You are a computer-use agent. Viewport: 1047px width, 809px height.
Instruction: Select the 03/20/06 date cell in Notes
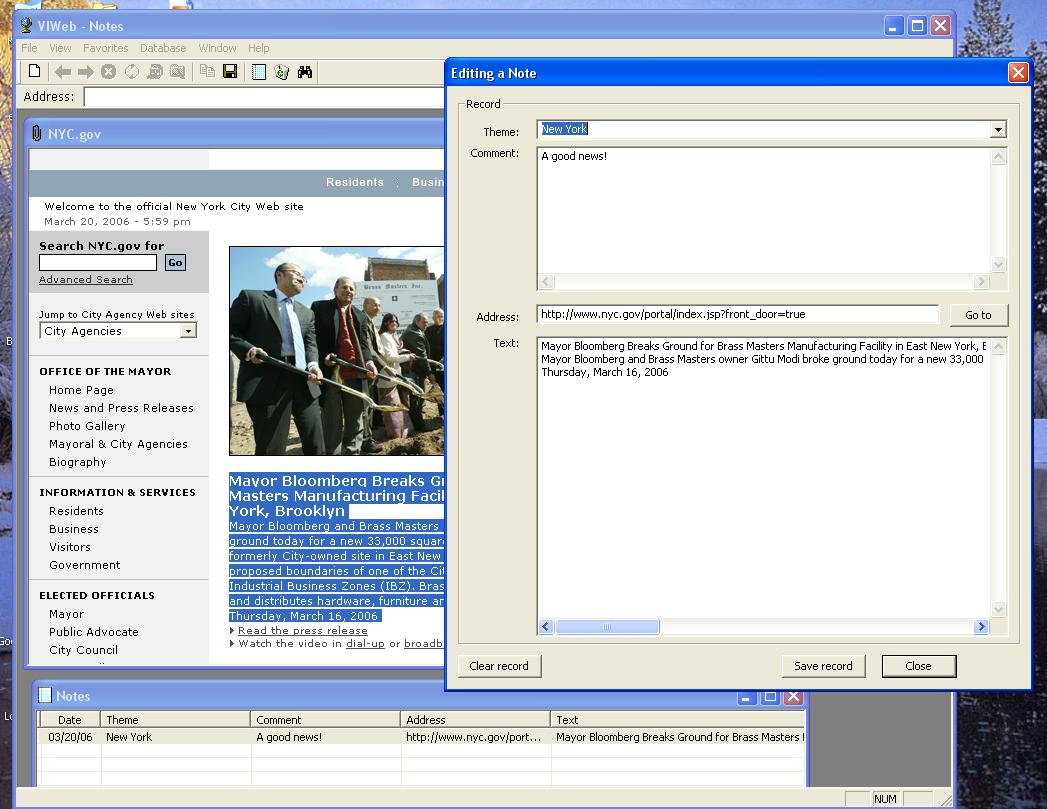click(70, 737)
